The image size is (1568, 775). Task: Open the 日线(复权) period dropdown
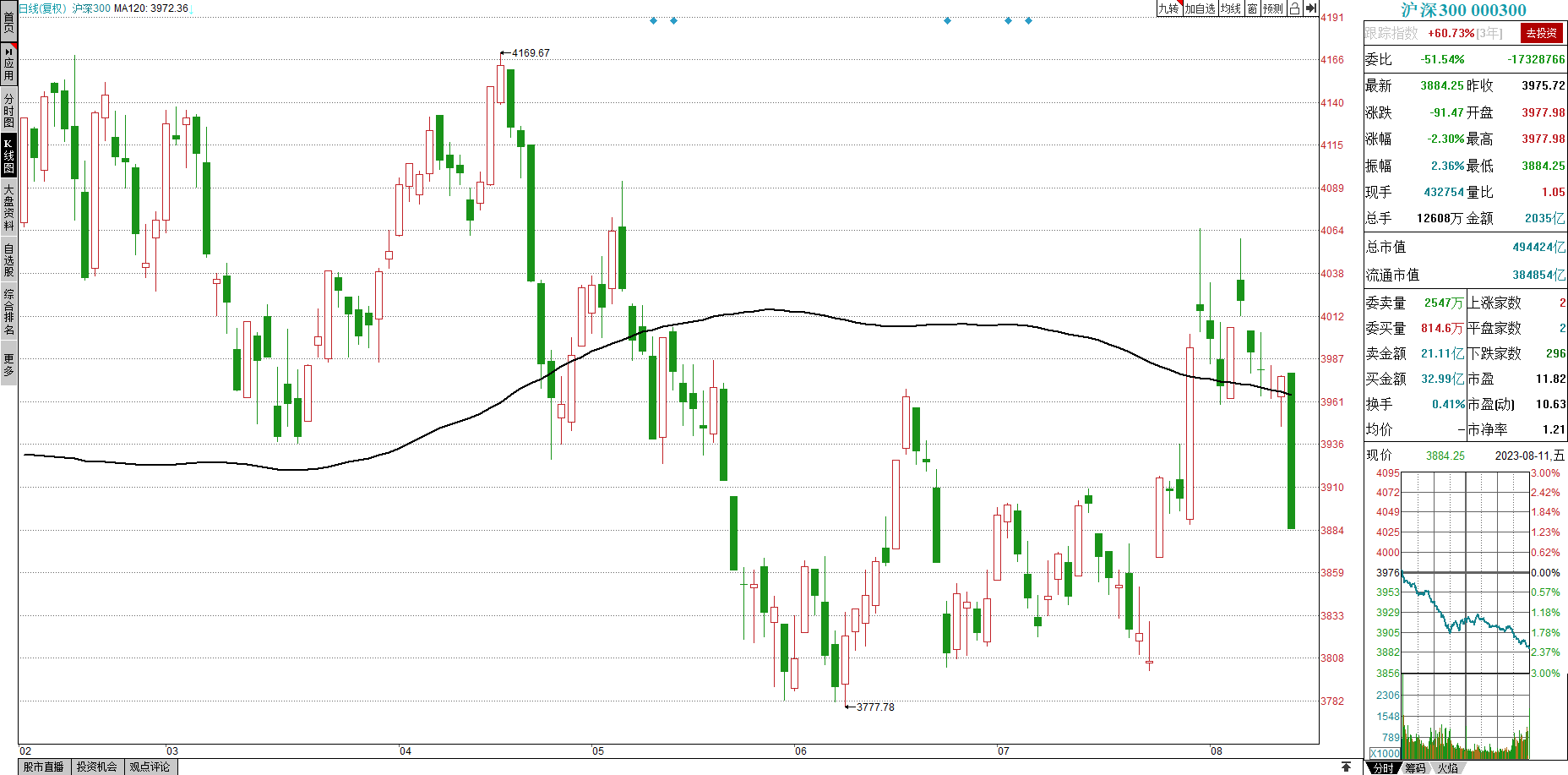coord(42,8)
